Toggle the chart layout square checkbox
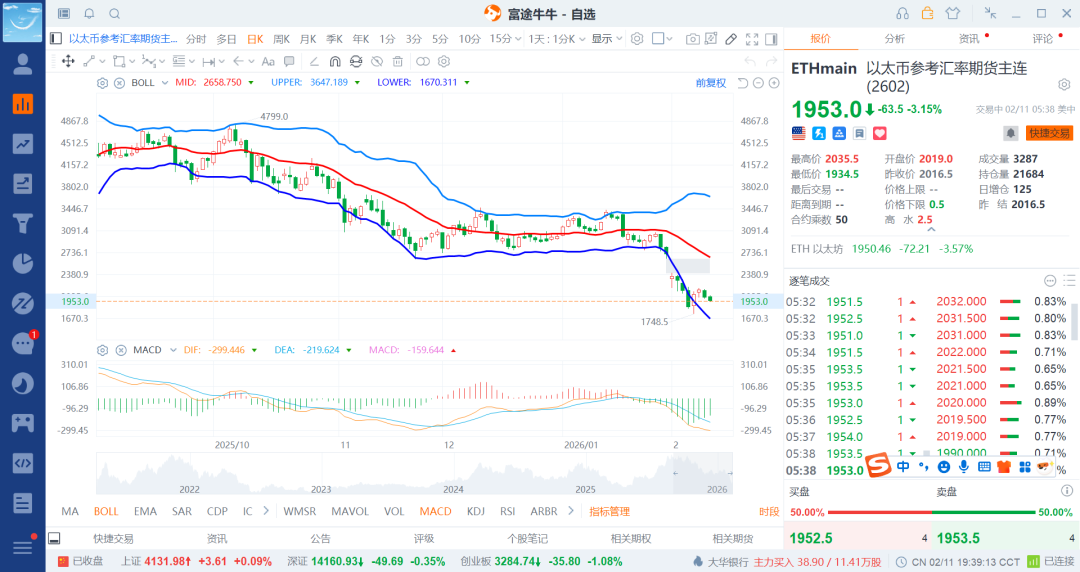Screen dimensions: 1080x572 point(657,39)
